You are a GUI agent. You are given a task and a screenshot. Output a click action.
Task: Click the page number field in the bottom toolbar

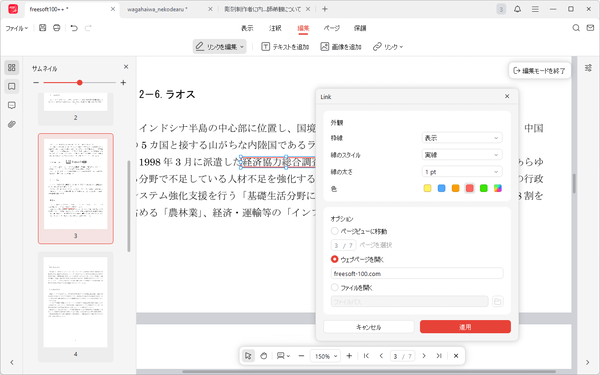pyautogui.click(x=402, y=356)
